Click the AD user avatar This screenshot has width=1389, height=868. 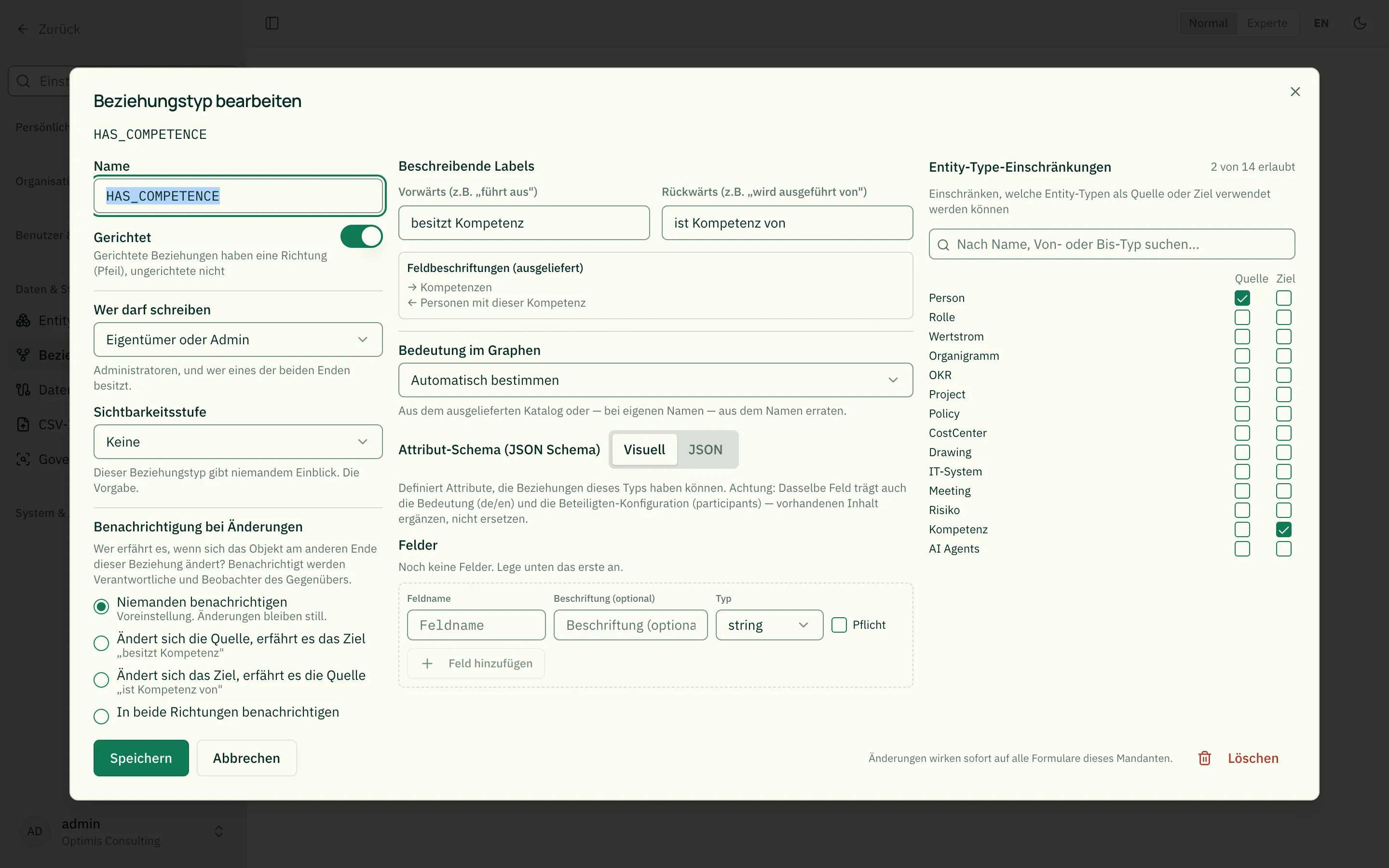point(34,831)
